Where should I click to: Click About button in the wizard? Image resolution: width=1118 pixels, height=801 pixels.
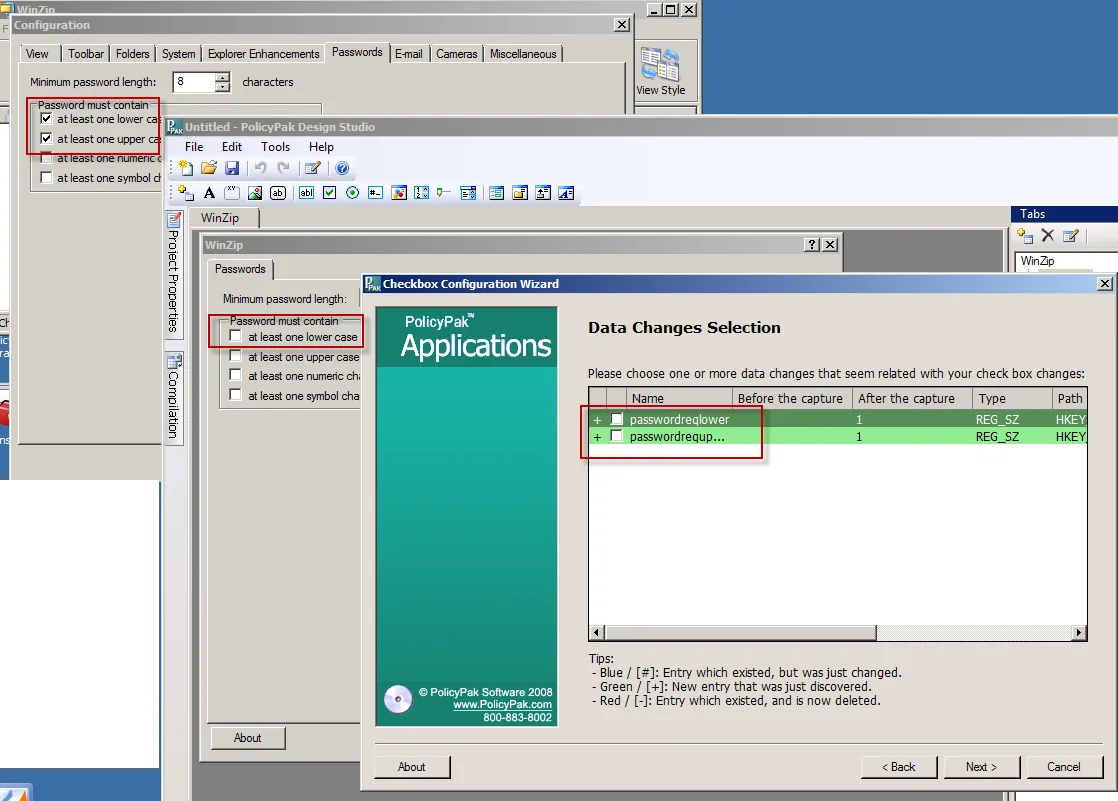[411, 767]
